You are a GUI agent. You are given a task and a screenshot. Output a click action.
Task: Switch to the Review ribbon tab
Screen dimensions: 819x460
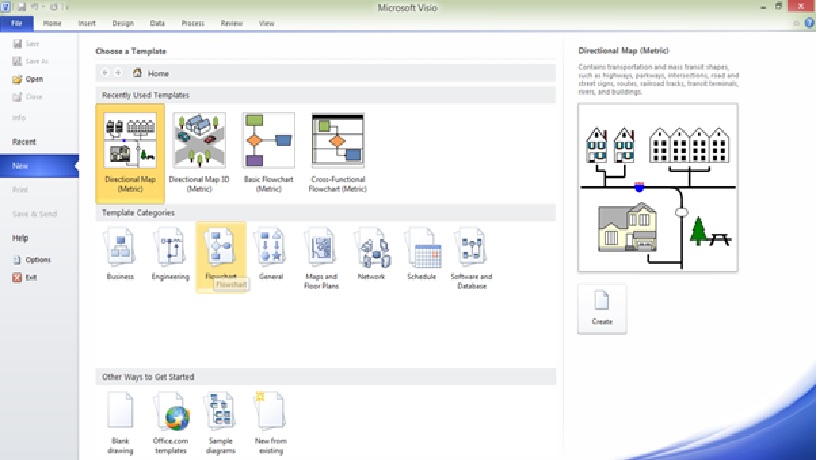click(x=231, y=23)
